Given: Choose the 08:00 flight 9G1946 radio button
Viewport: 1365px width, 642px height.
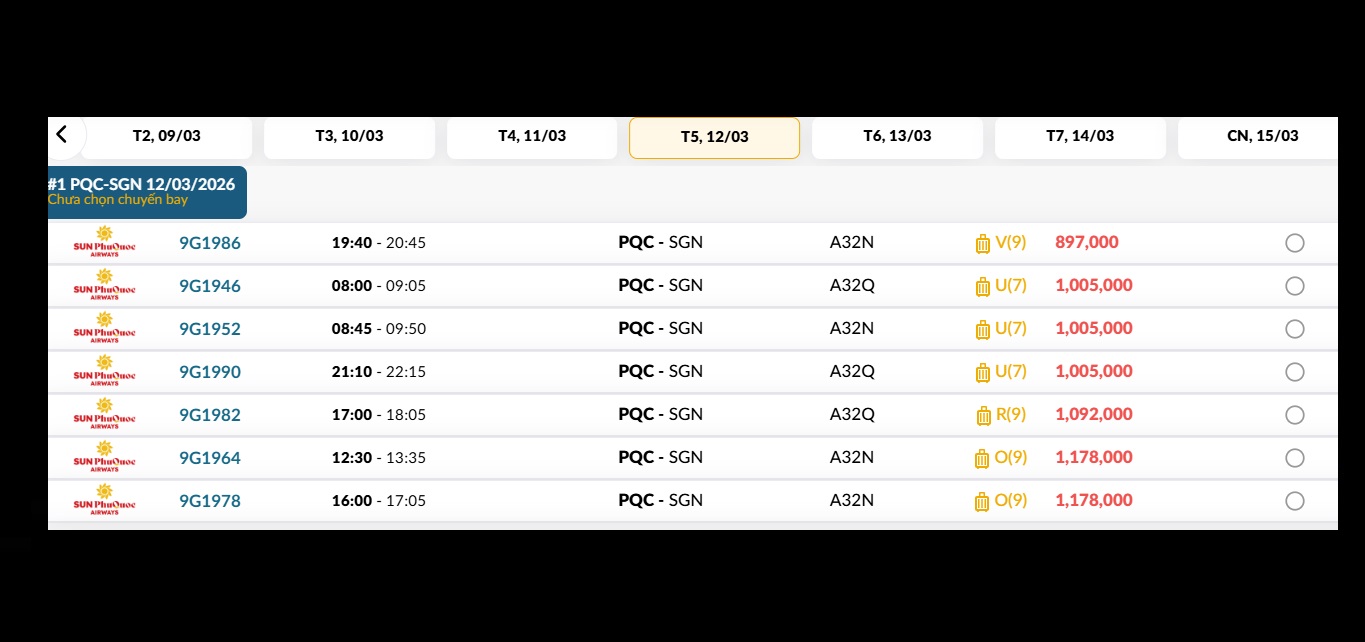Looking at the screenshot, I should pos(1294,286).
